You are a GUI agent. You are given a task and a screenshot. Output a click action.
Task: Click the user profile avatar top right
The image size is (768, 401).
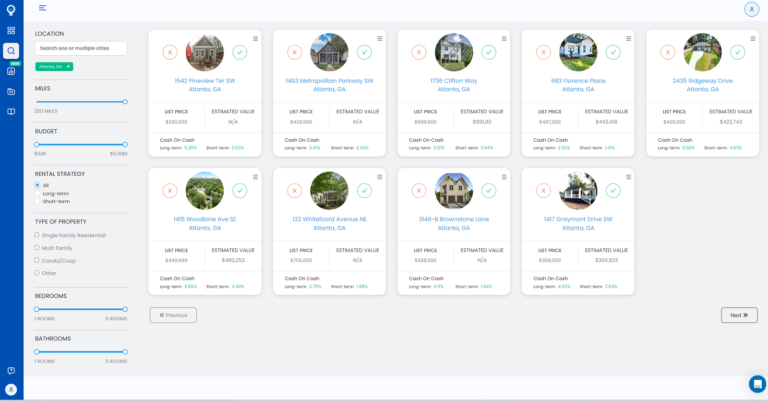point(751,9)
